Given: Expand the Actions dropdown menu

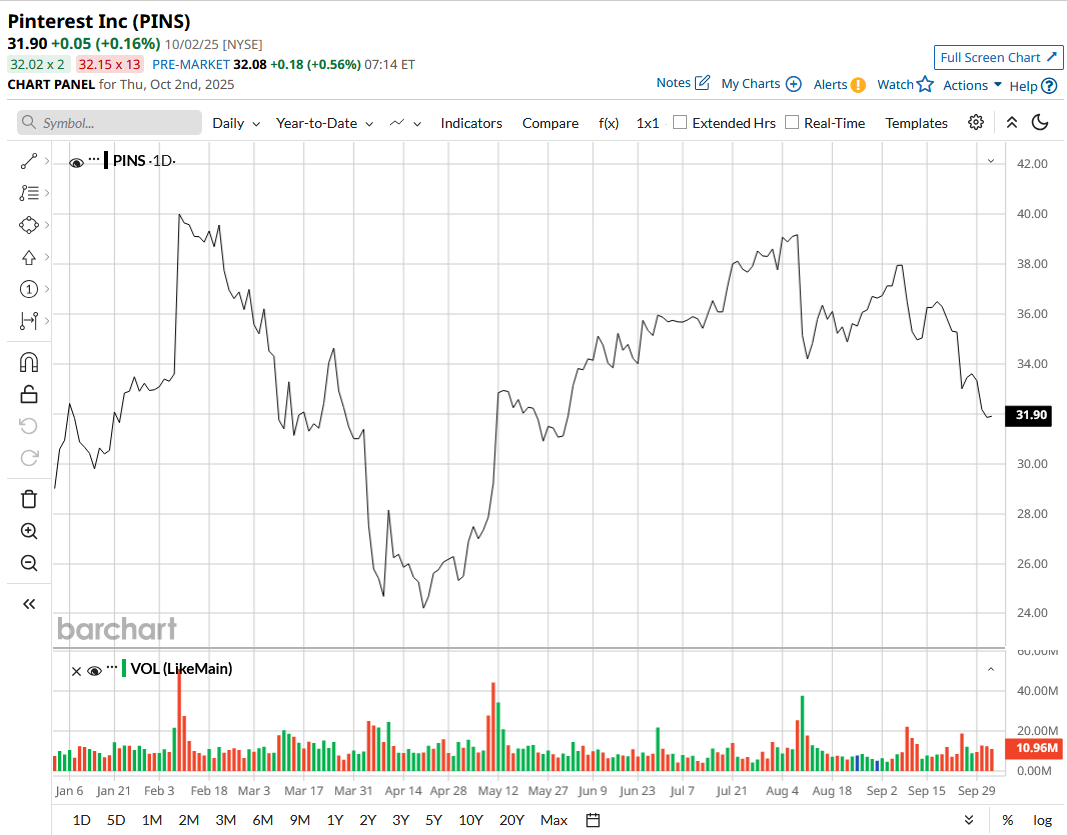Looking at the screenshot, I should pyautogui.click(x=972, y=85).
